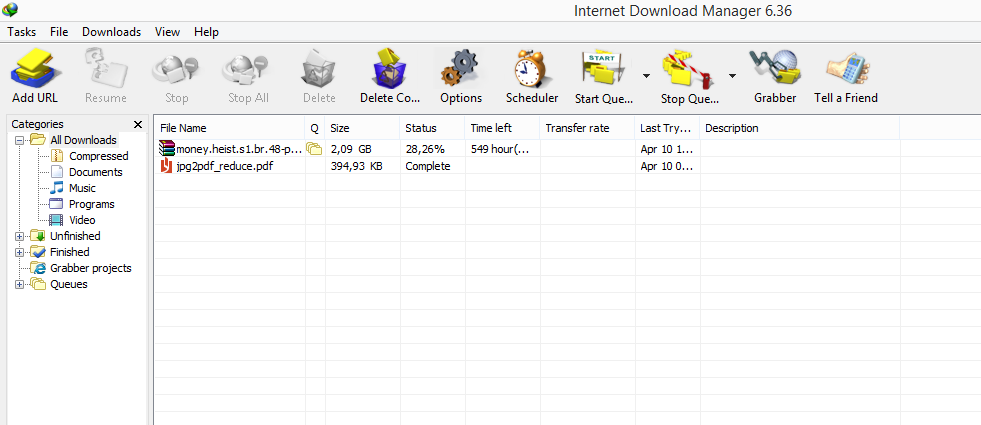Screen dimensions: 981x425
Task: Launch the Grabber tool icon
Action: [x=775, y=69]
